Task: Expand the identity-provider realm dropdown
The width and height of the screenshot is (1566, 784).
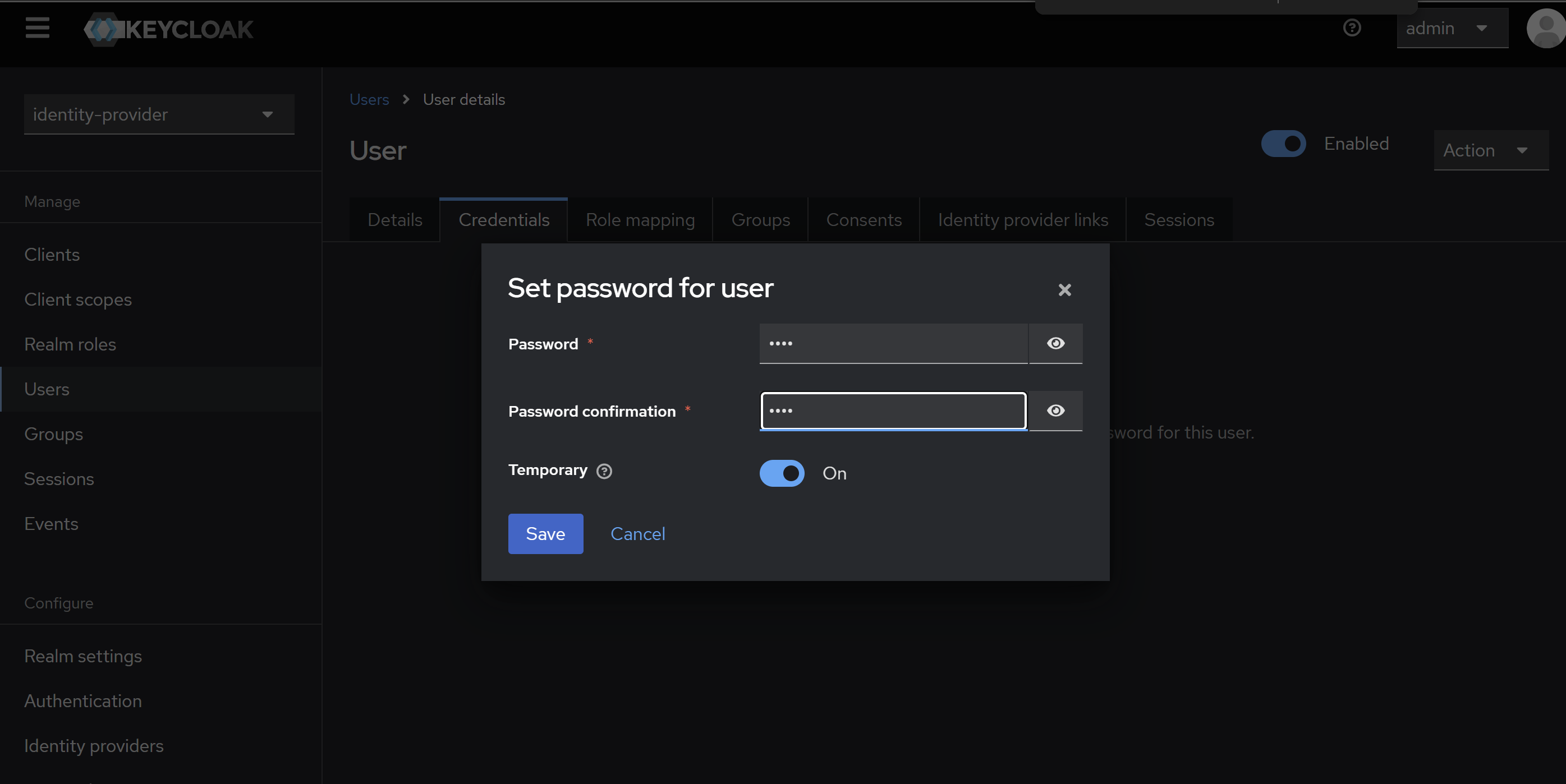Action: click(x=159, y=114)
